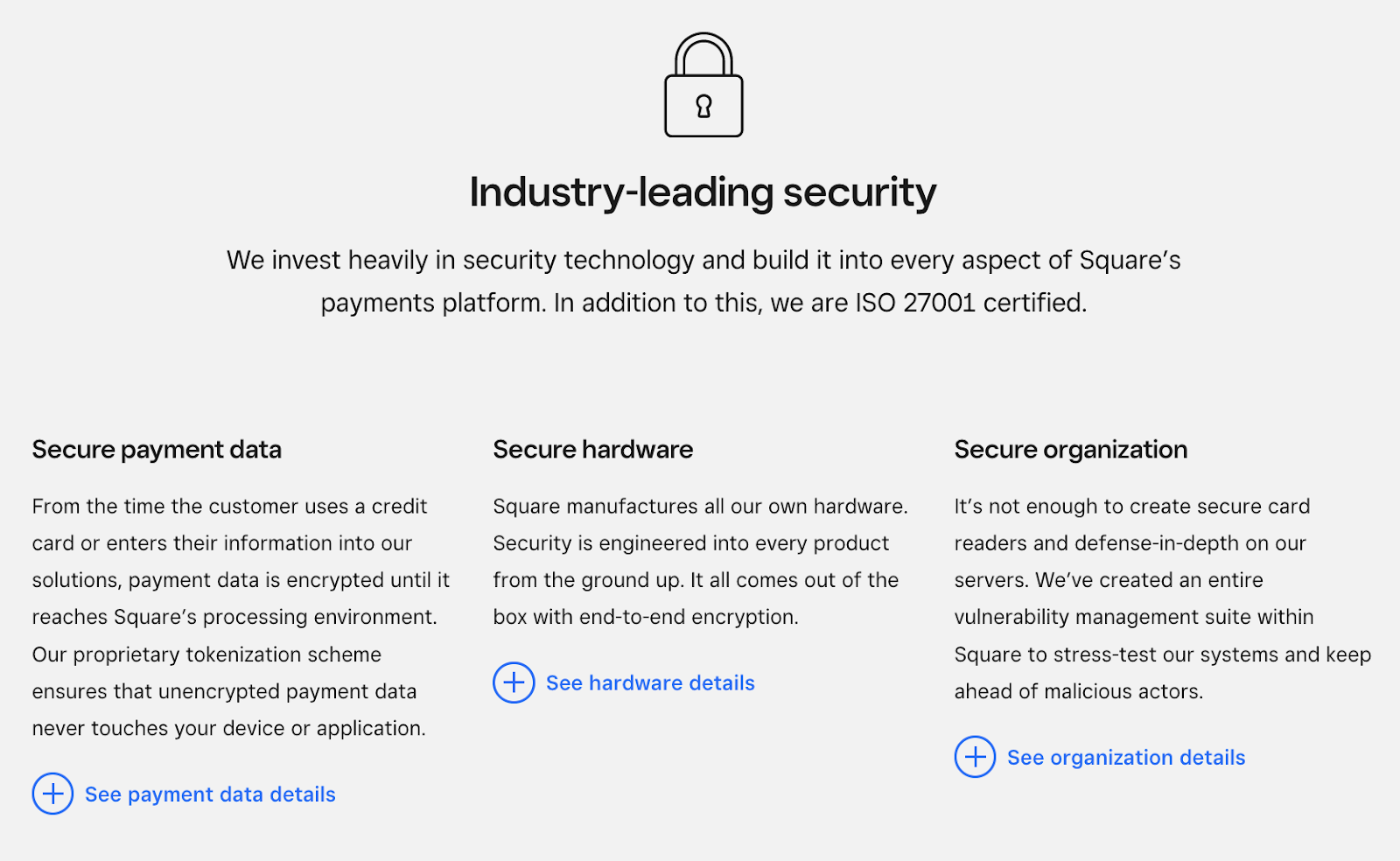Select the 'vulnerability management suite within' line
The width and height of the screenshot is (1400, 861).
[1134, 617]
